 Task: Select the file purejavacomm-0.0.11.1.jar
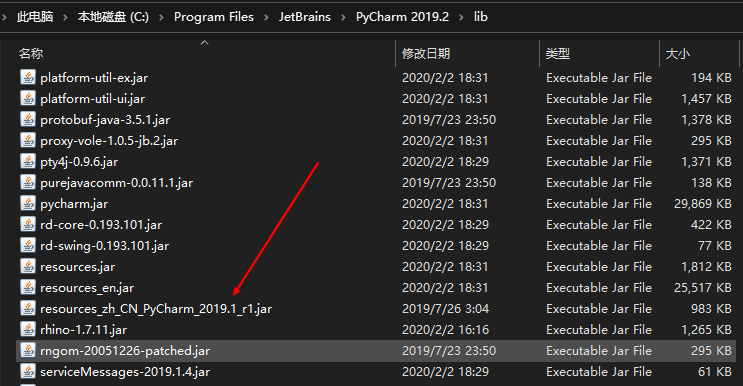coord(117,182)
